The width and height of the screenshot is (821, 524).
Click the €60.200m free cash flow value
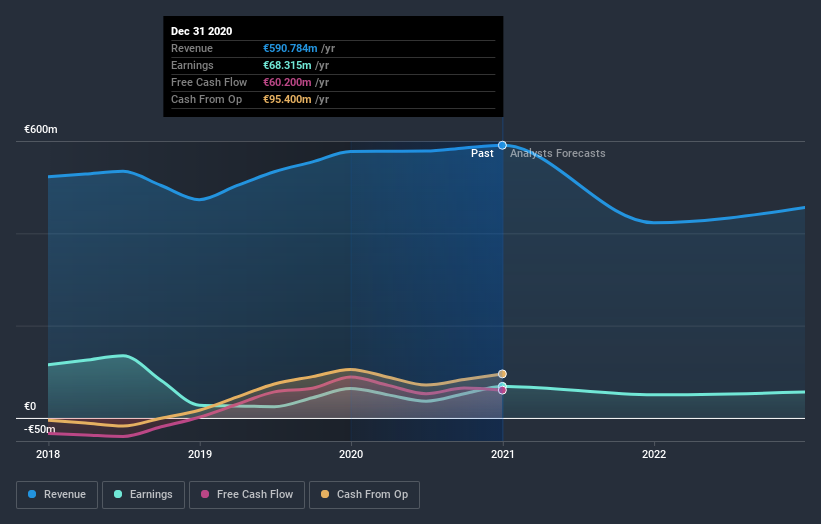287,82
